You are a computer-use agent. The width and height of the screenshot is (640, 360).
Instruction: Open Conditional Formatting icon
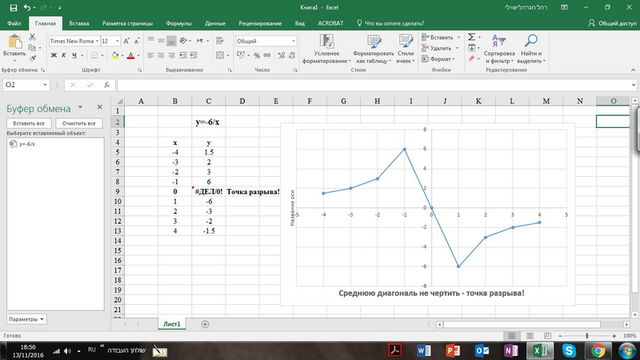pos(327,42)
